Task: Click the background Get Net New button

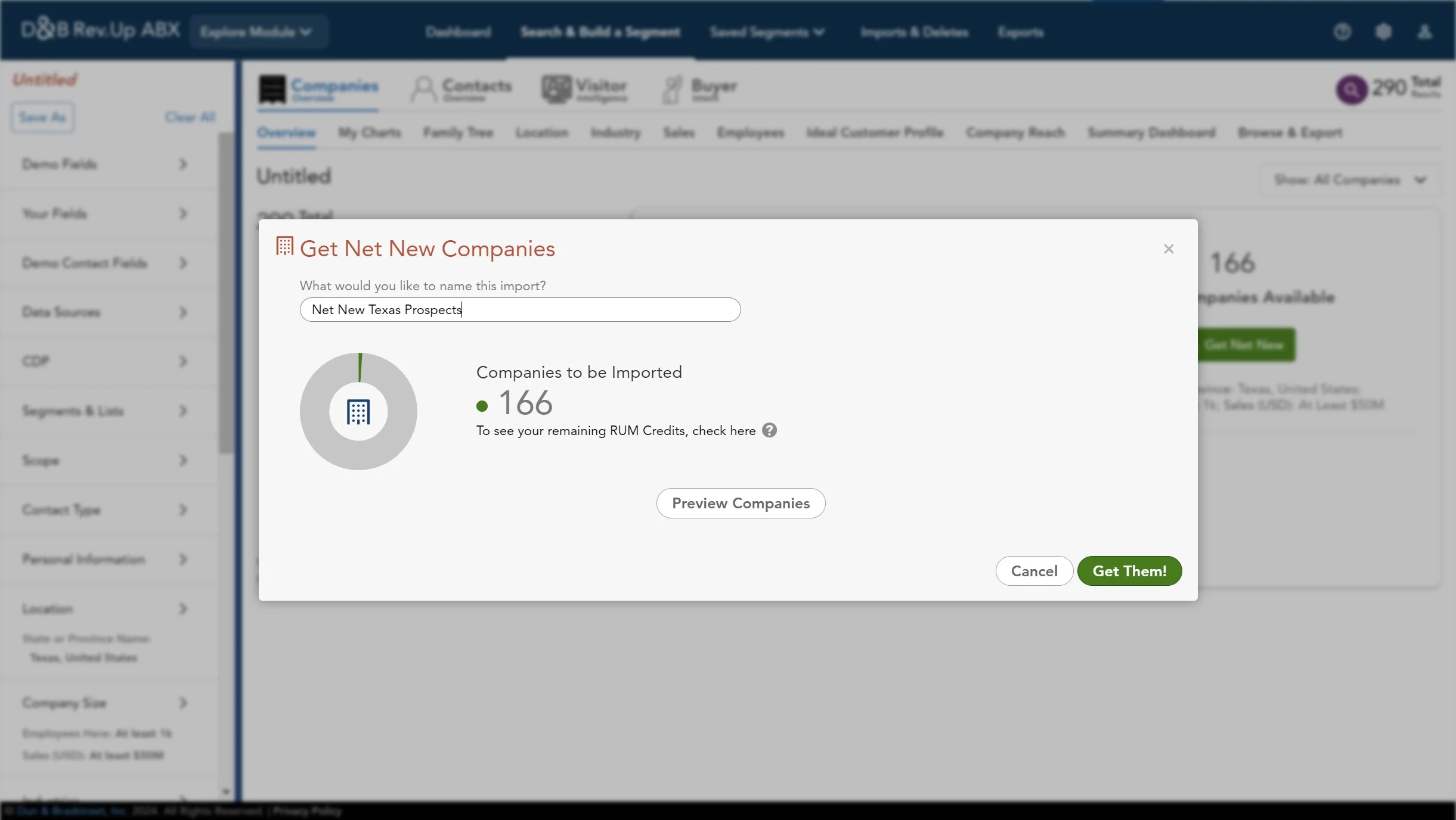Action: (x=1246, y=344)
